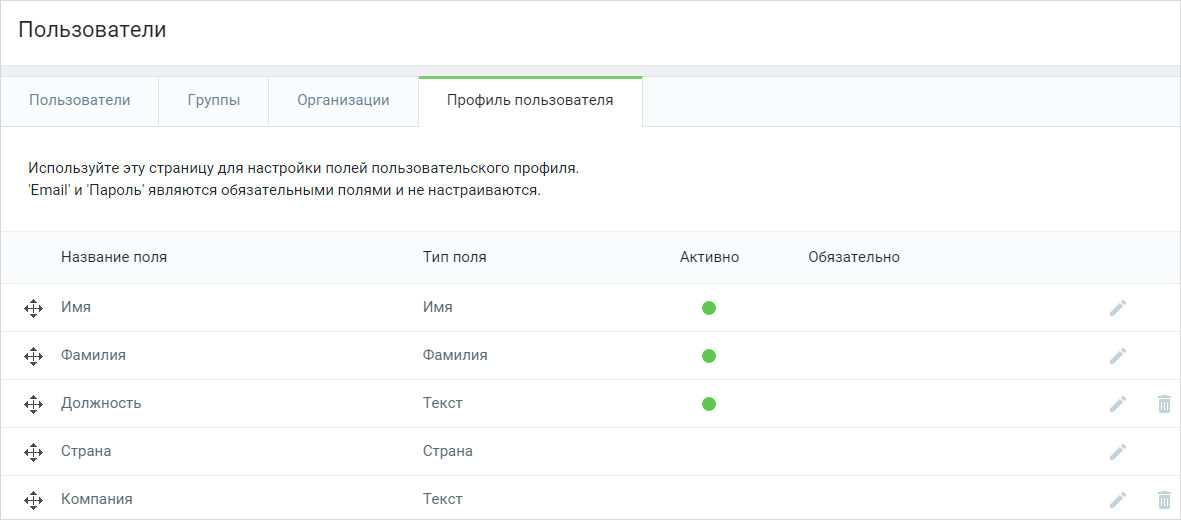Image resolution: width=1181 pixels, height=520 pixels.
Task: Click the Текст type in Должность row
Action: [x=443, y=403]
